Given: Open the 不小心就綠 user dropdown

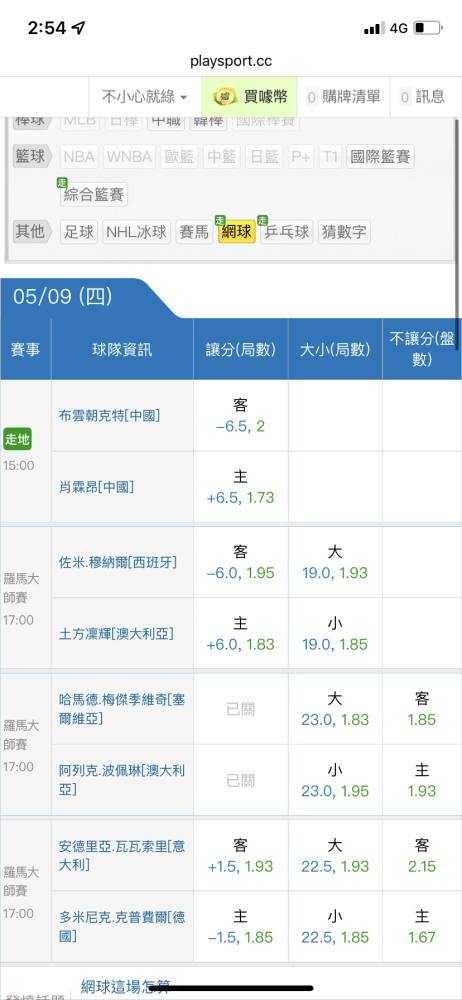Looking at the screenshot, I should click(x=145, y=97).
